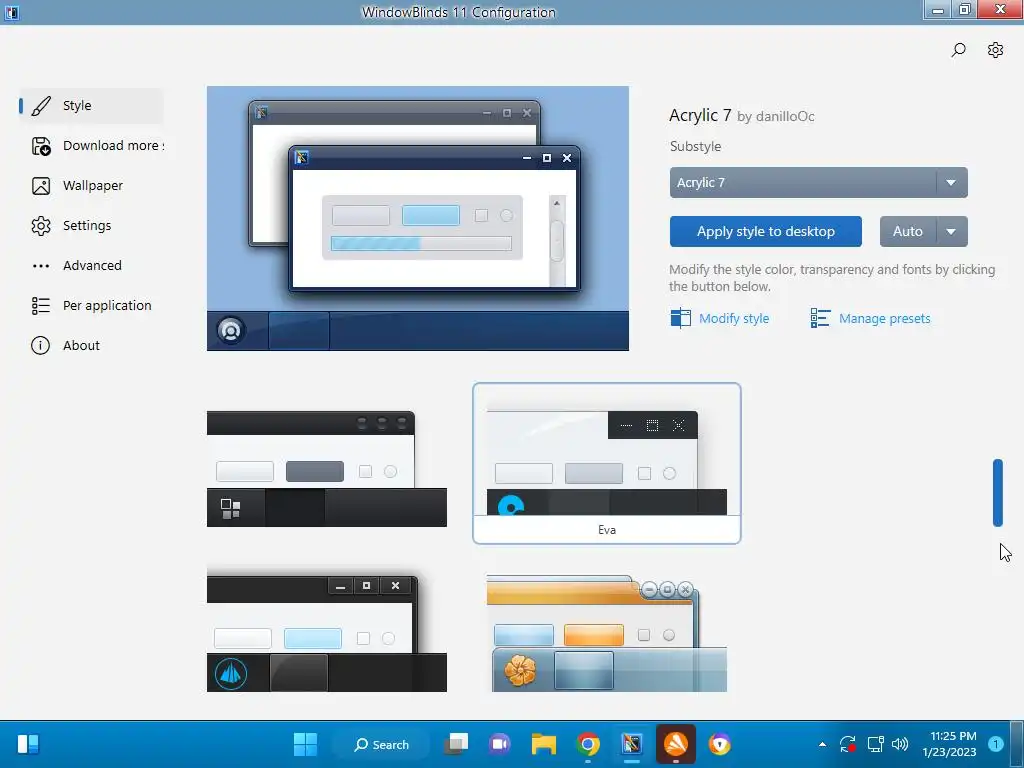
Task: Click the Wallpaper picture icon
Action: point(41,186)
